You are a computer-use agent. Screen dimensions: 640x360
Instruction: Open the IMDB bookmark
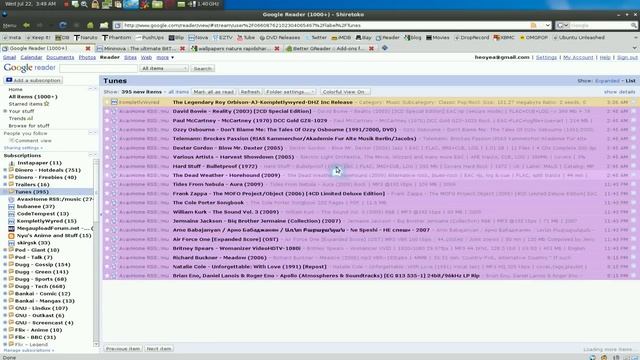pyautogui.click(x=341, y=38)
